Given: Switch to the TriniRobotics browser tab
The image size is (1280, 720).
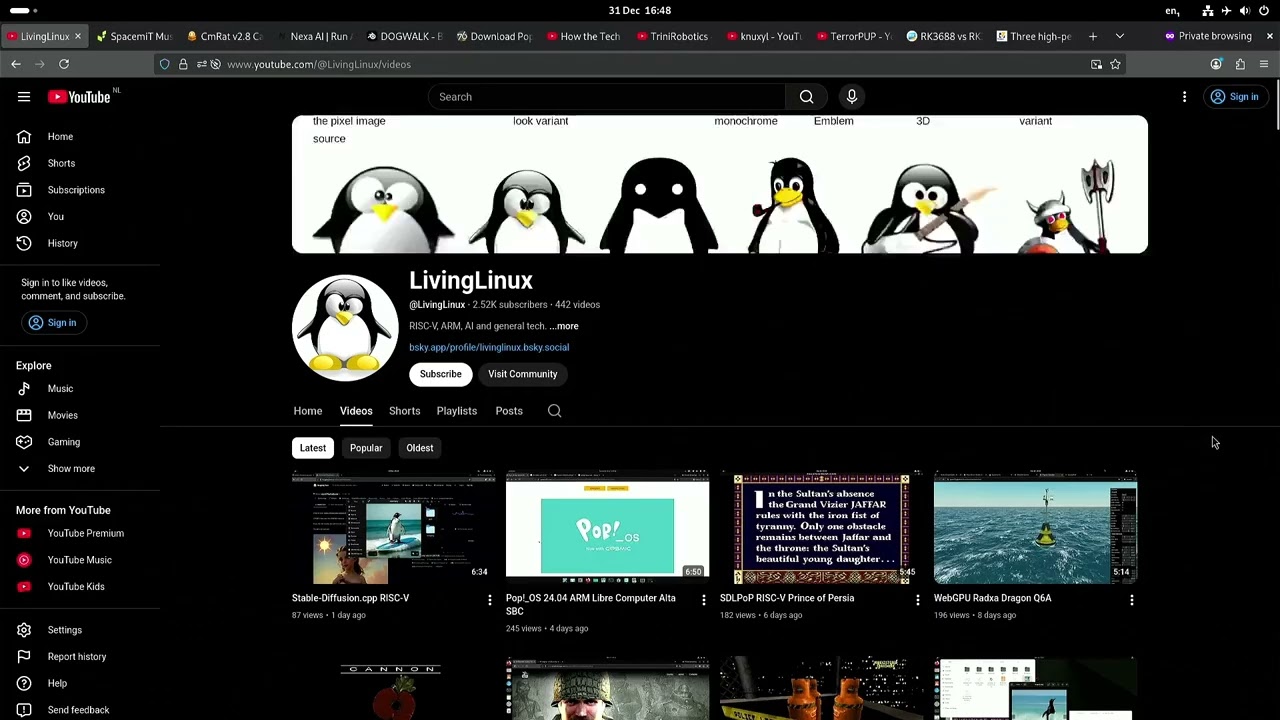Looking at the screenshot, I should (x=671, y=36).
